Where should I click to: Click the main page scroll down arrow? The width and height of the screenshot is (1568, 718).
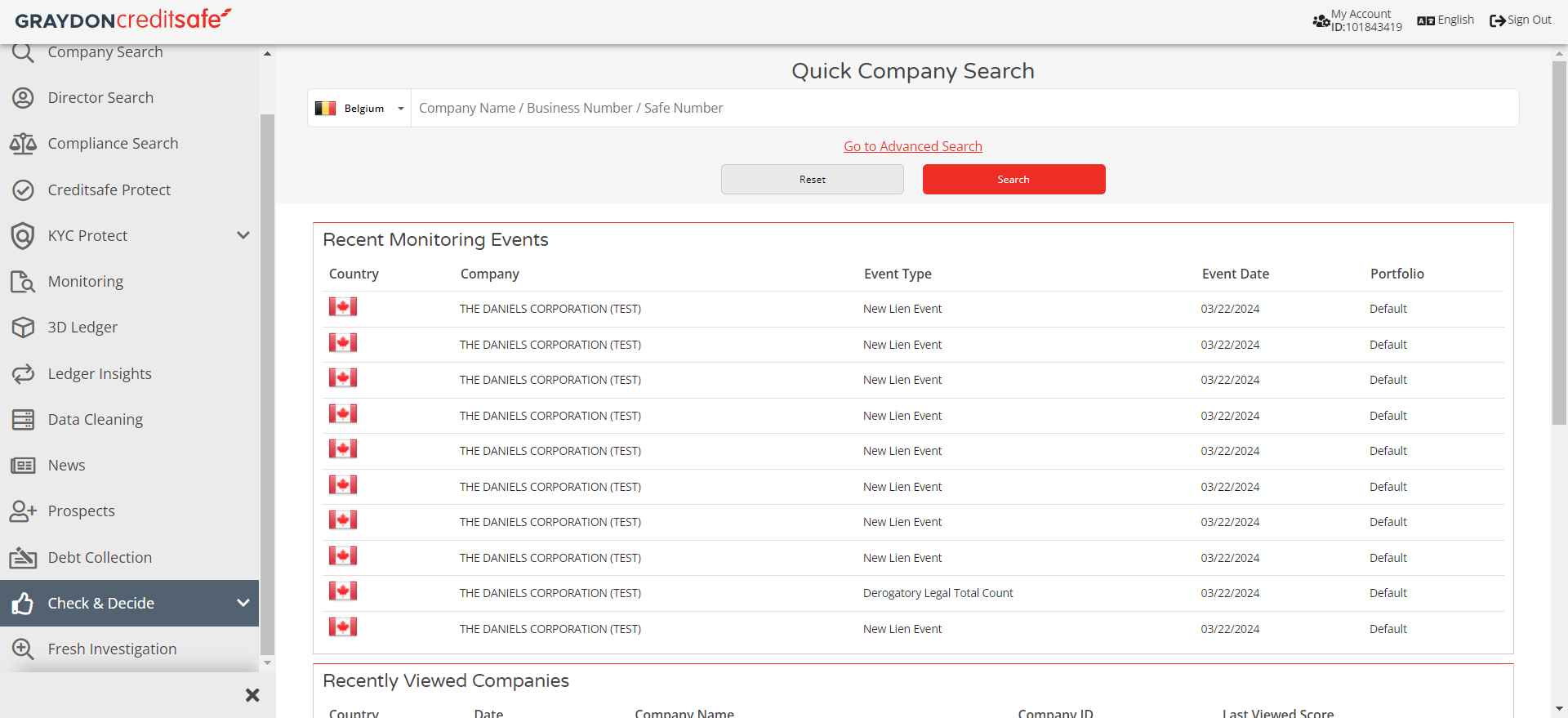(x=1559, y=709)
